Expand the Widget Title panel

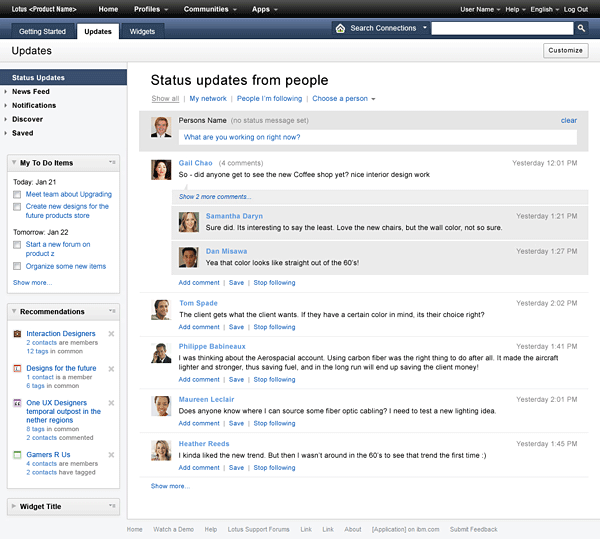[x=14, y=506]
